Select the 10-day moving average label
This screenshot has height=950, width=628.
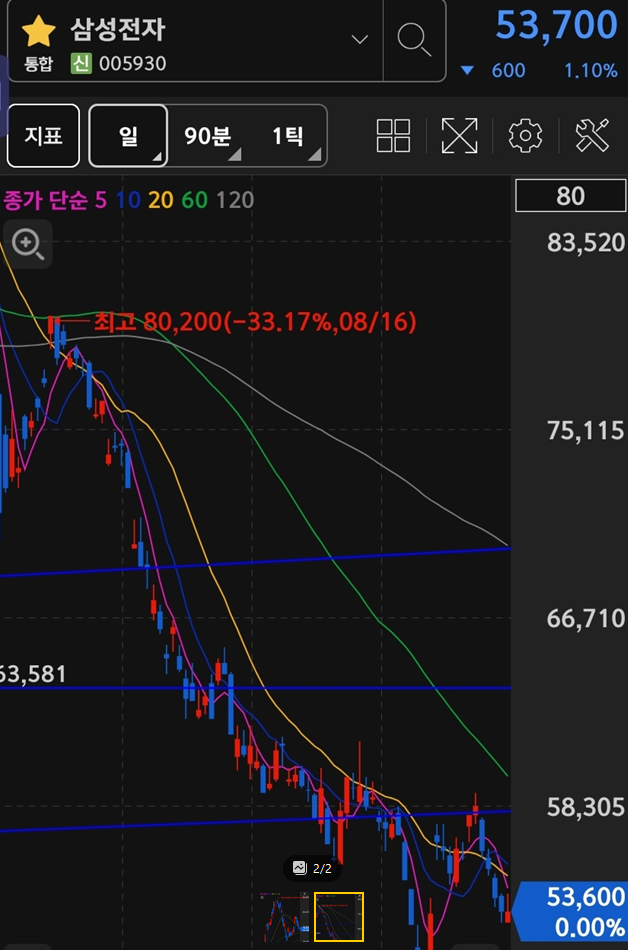pyautogui.click(x=128, y=200)
